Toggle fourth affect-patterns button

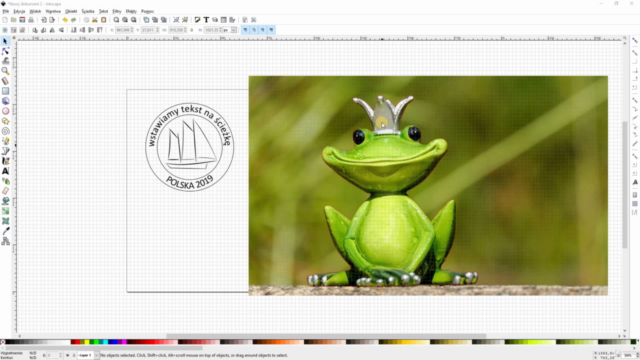pyautogui.click(x=271, y=30)
